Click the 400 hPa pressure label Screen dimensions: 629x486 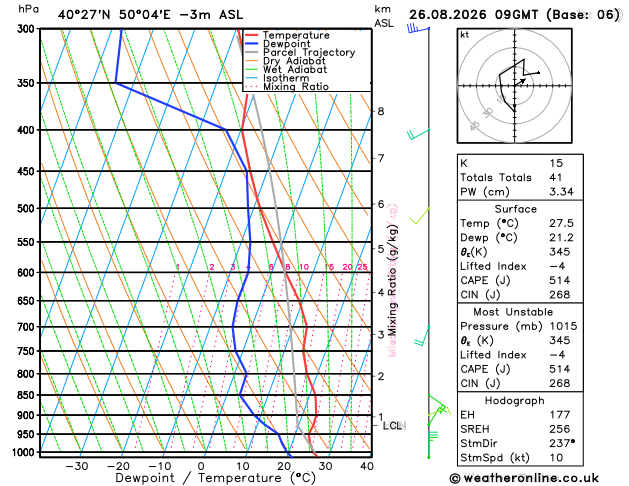click(x=28, y=130)
